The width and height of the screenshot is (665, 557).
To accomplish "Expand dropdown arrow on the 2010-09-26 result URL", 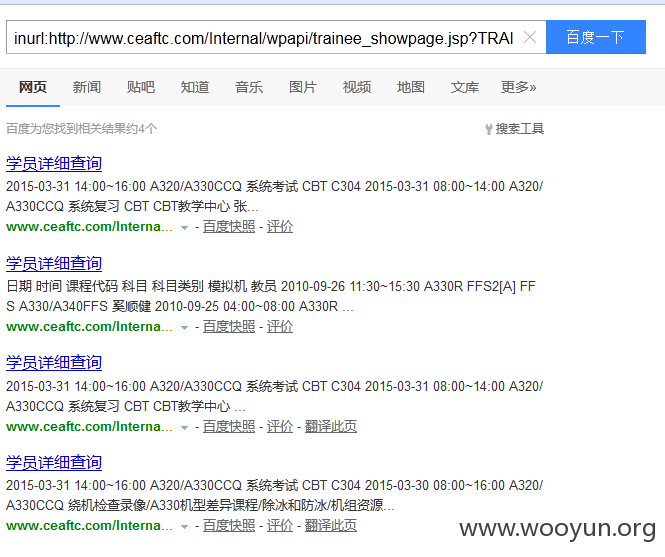I will coord(184,328).
